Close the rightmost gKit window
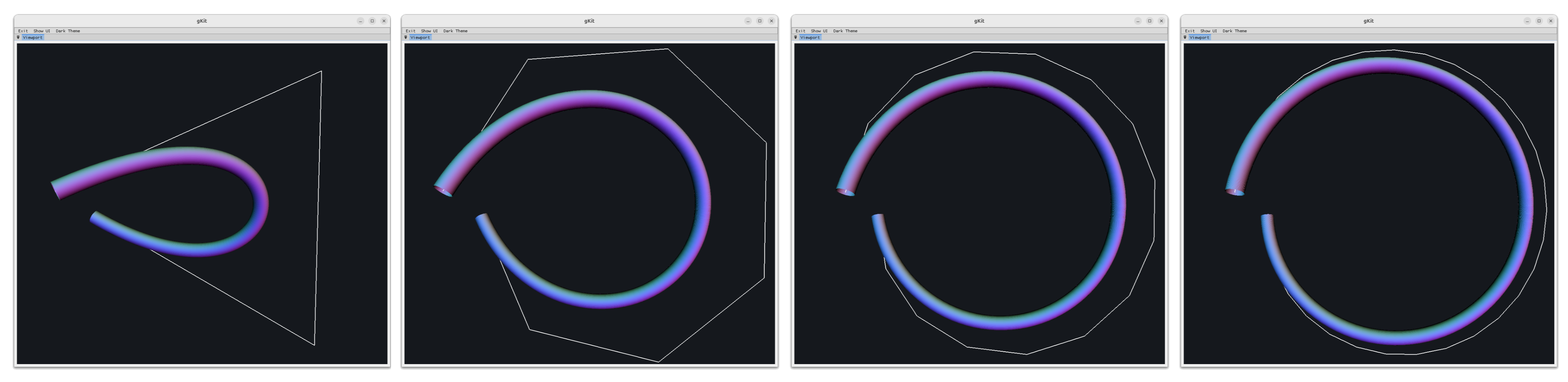Screen dimensions: 1568x382 coord(1551,21)
